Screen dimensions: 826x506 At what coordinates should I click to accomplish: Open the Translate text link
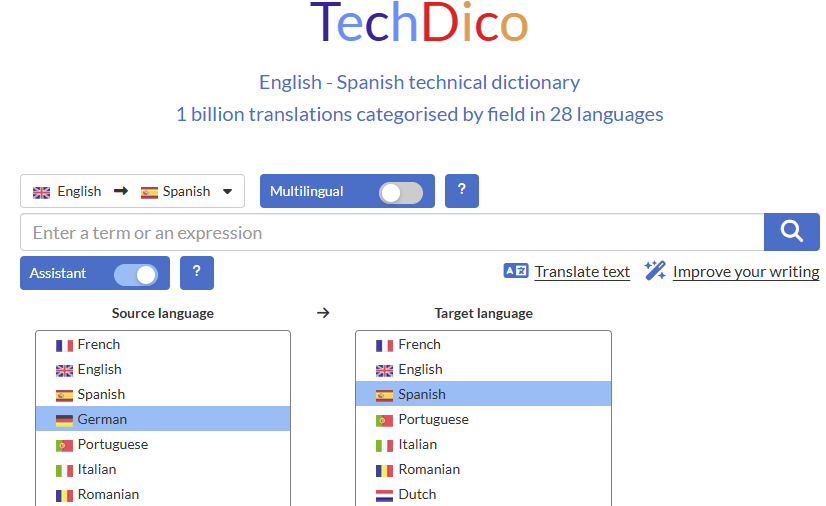coord(582,272)
